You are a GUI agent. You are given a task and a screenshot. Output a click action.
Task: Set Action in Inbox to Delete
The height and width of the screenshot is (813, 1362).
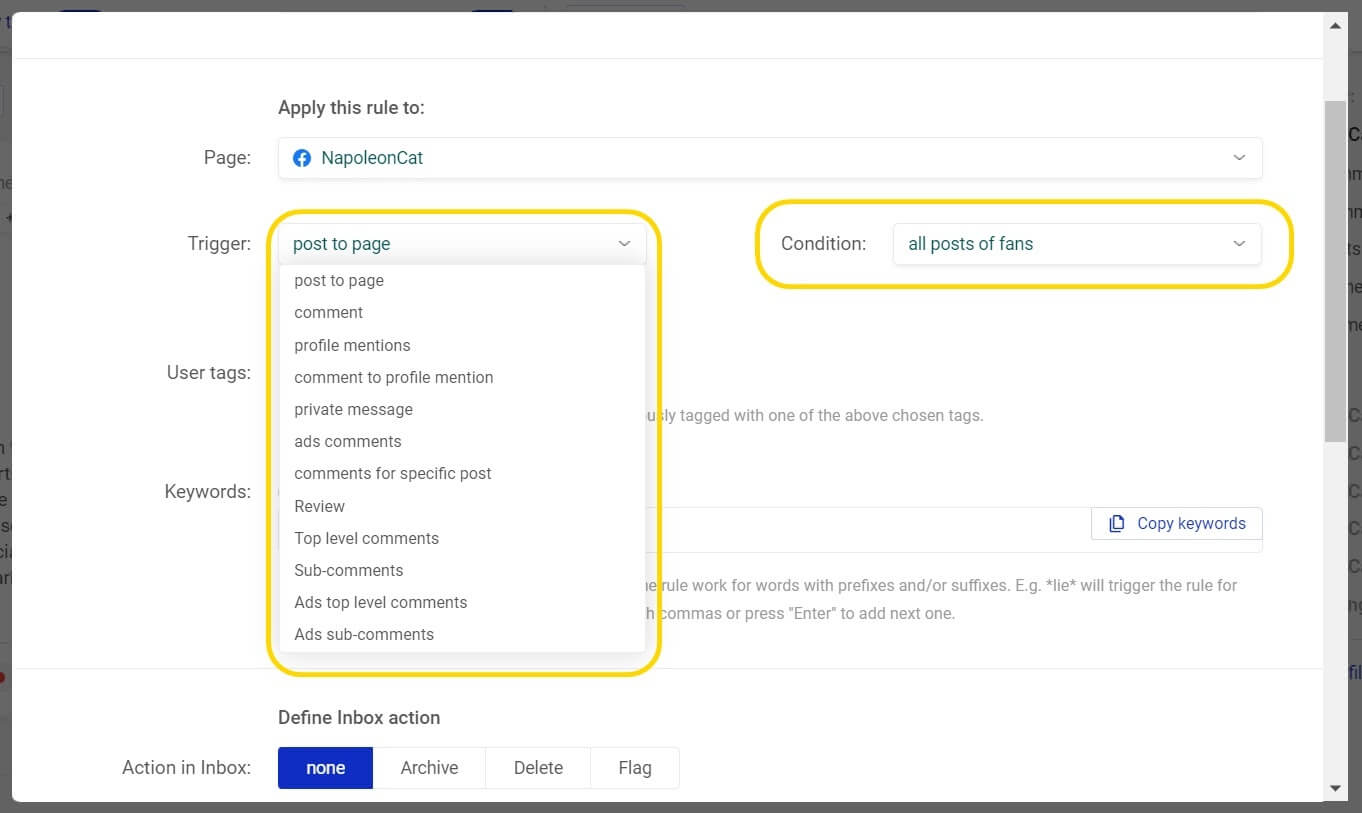click(538, 768)
